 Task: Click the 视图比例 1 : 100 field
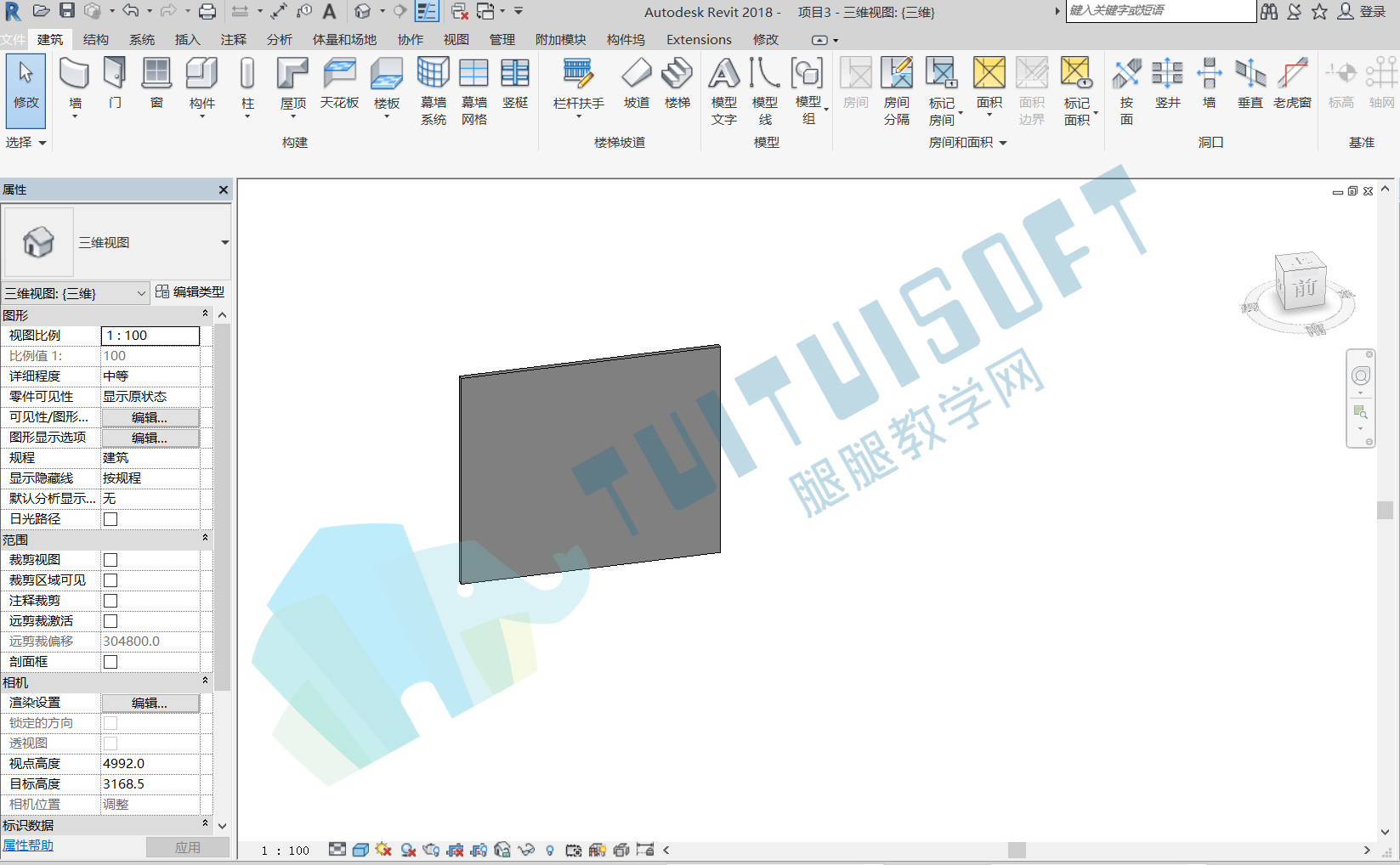150,336
